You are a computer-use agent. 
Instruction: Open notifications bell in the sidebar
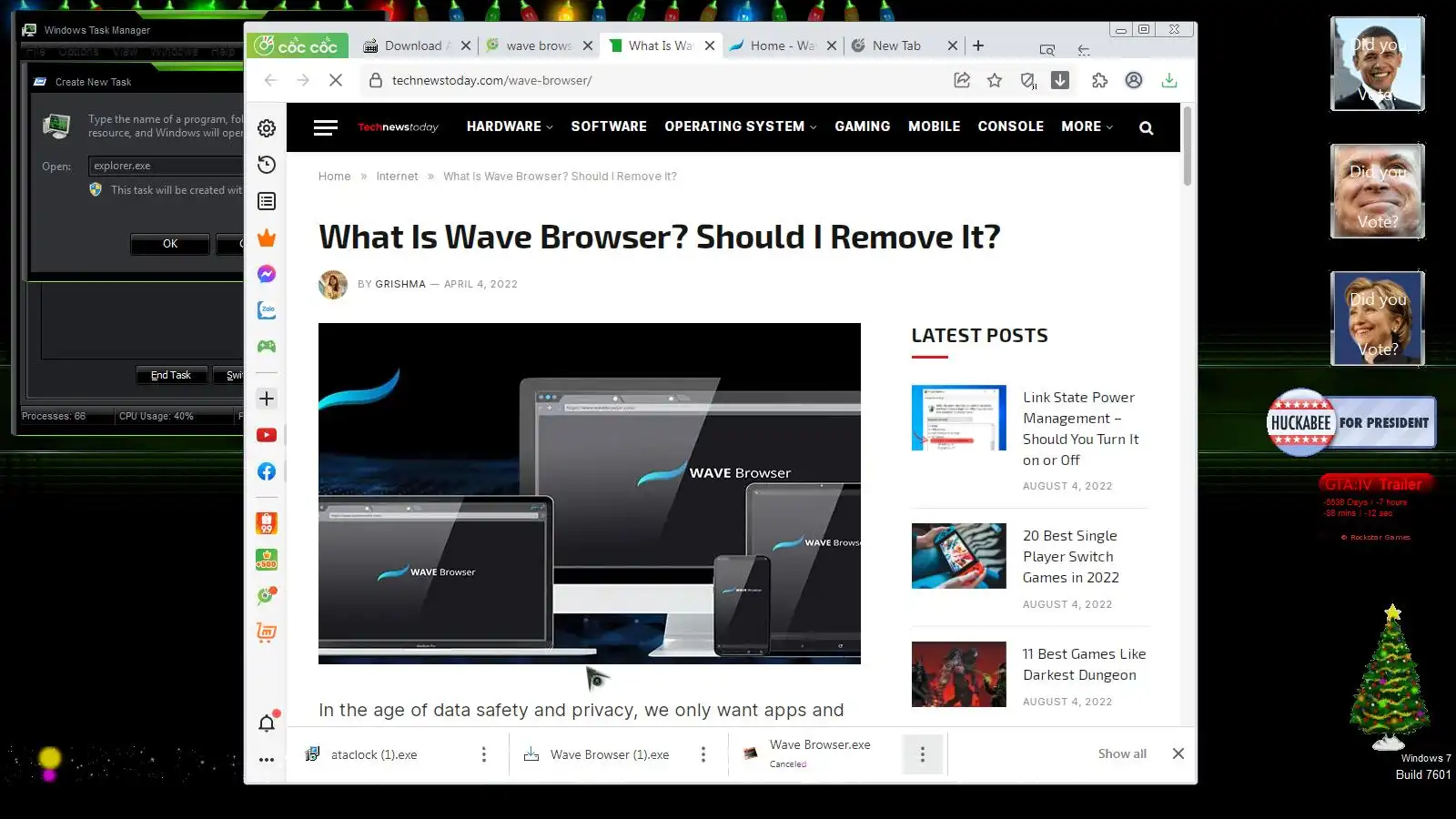coord(267,723)
